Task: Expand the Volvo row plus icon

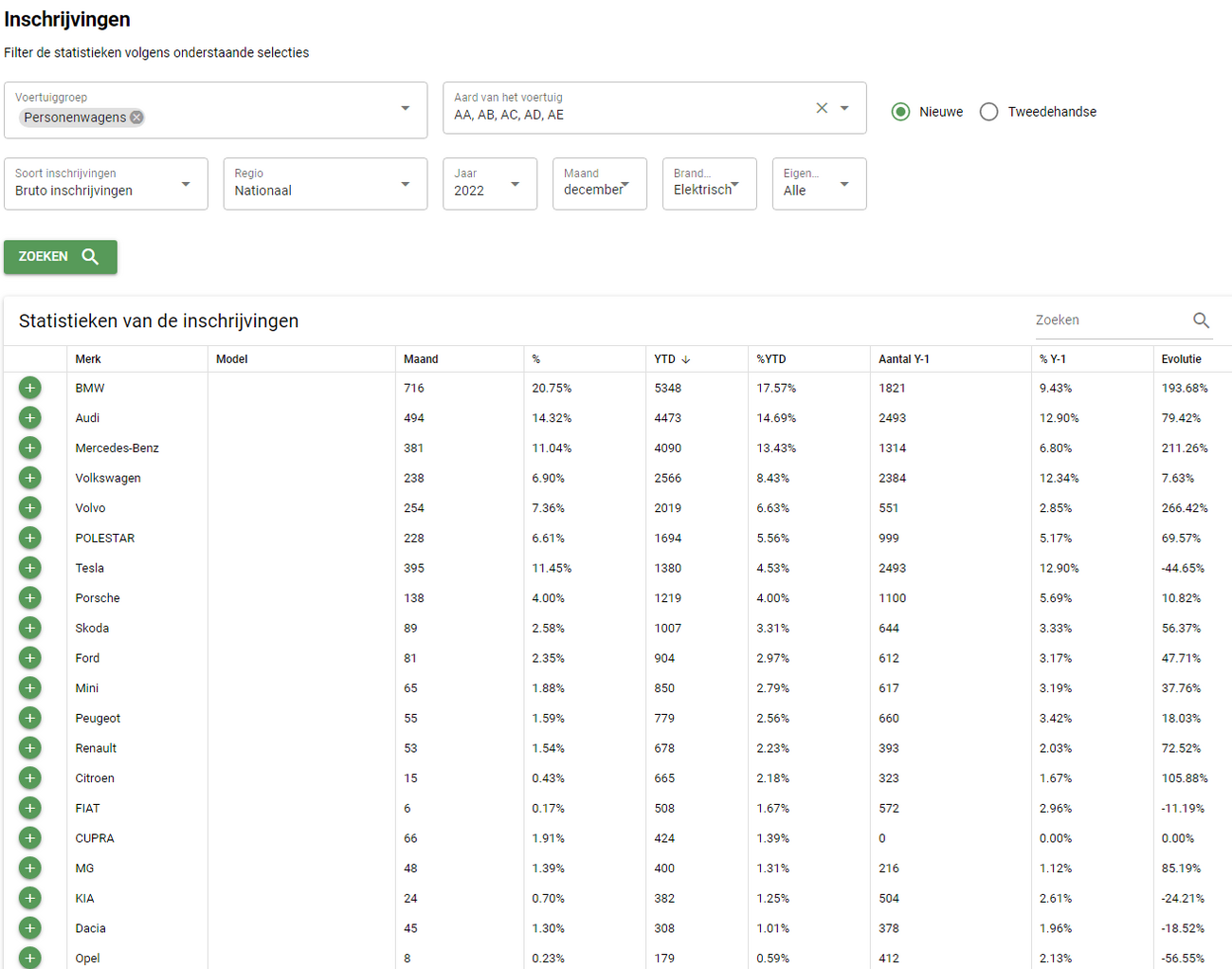Action: (30, 508)
